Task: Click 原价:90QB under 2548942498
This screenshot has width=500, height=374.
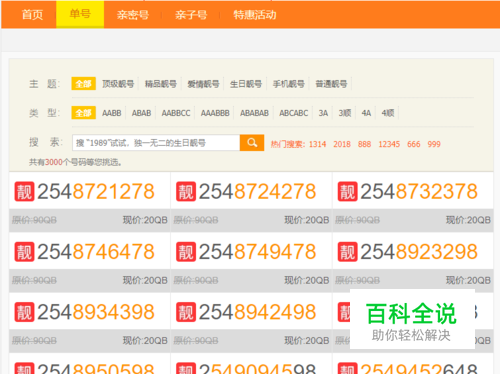Action: point(196,341)
